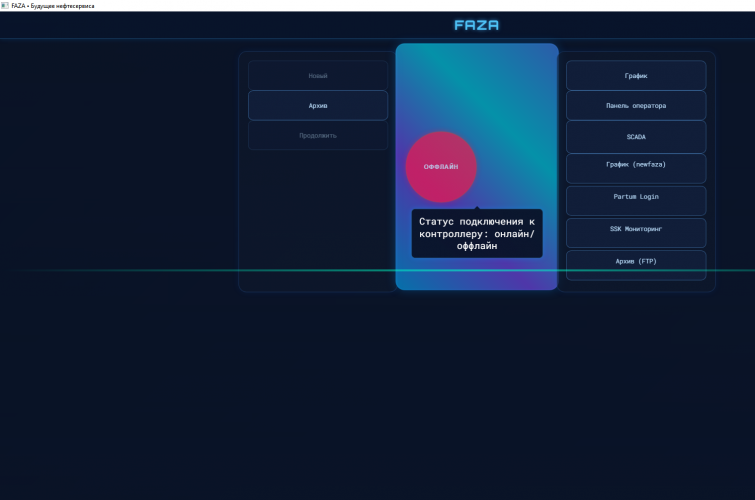The width and height of the screenshot is (755, 500).
Task: Select Partum Login
Action: (x=636, y=197)
